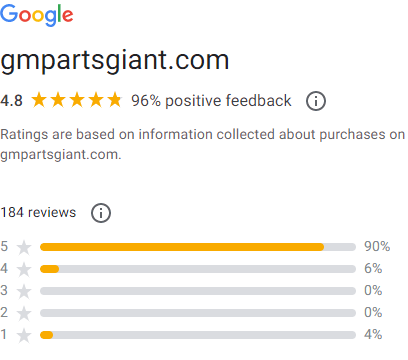Open info icon beside positive feedback
Screen dimensions: 408x360
pyautogui.click(x=316, y=101)
